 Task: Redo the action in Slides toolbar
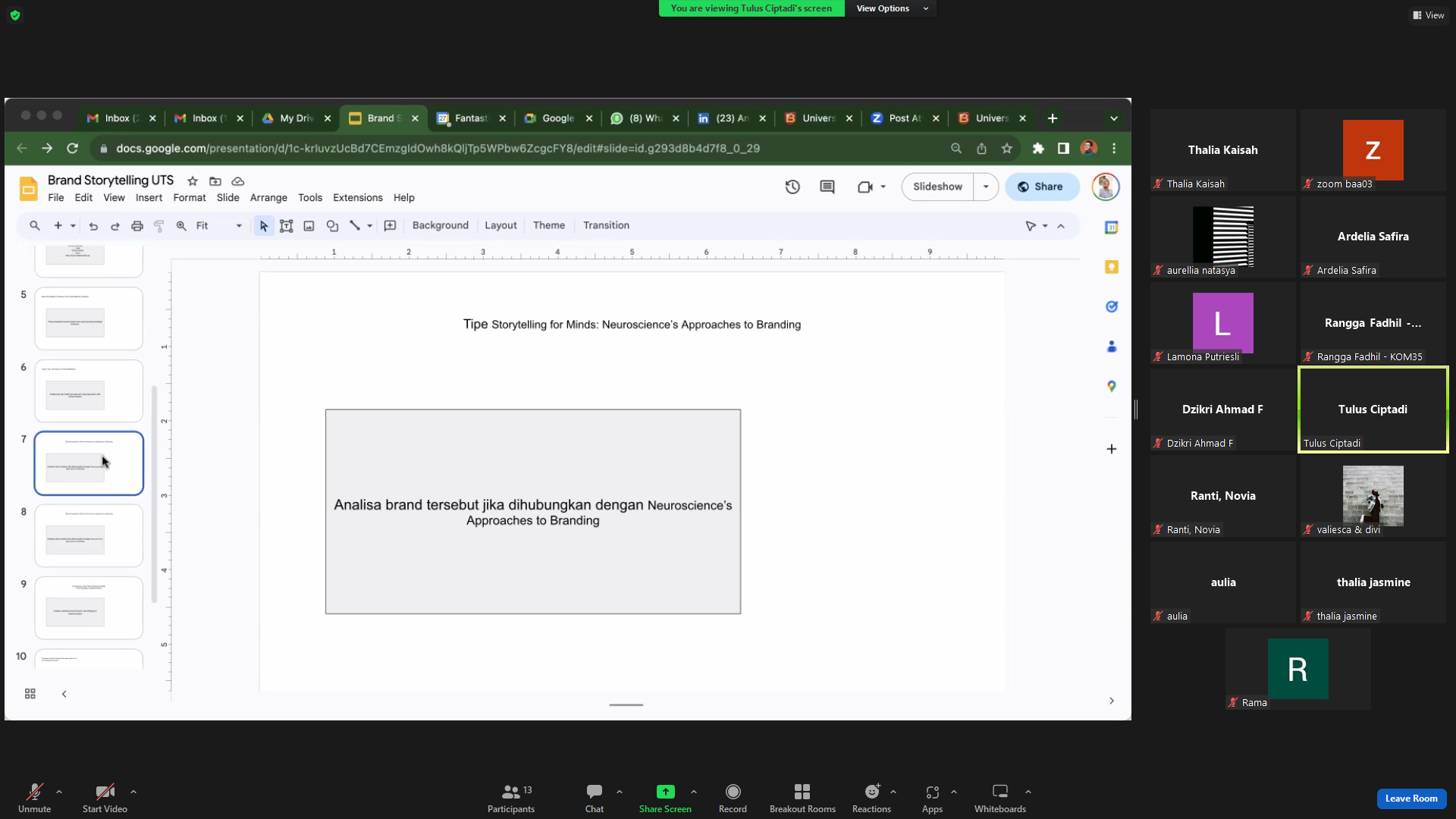tap(115, 226)
